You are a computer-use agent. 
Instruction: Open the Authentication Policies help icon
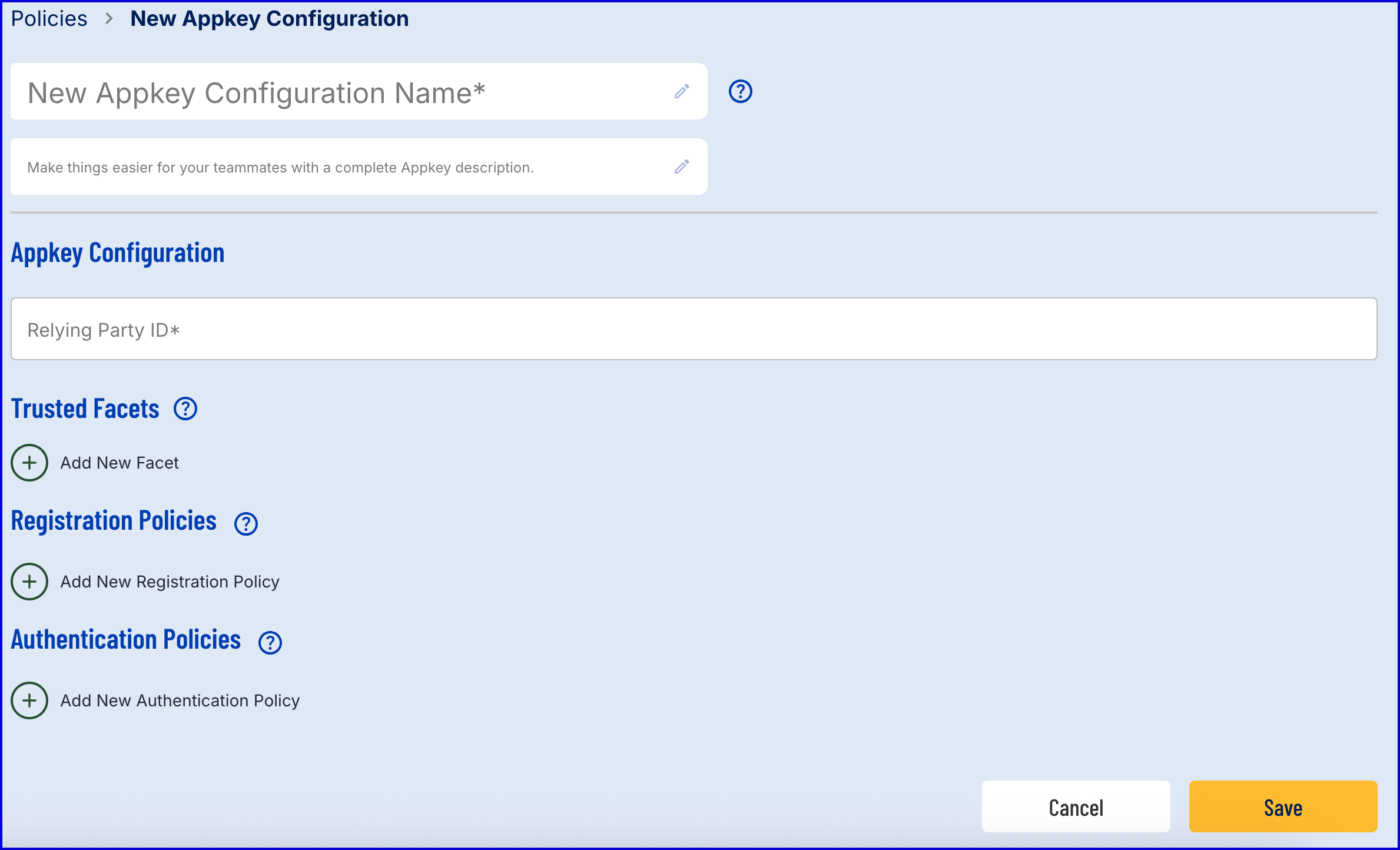coord(270,642)
